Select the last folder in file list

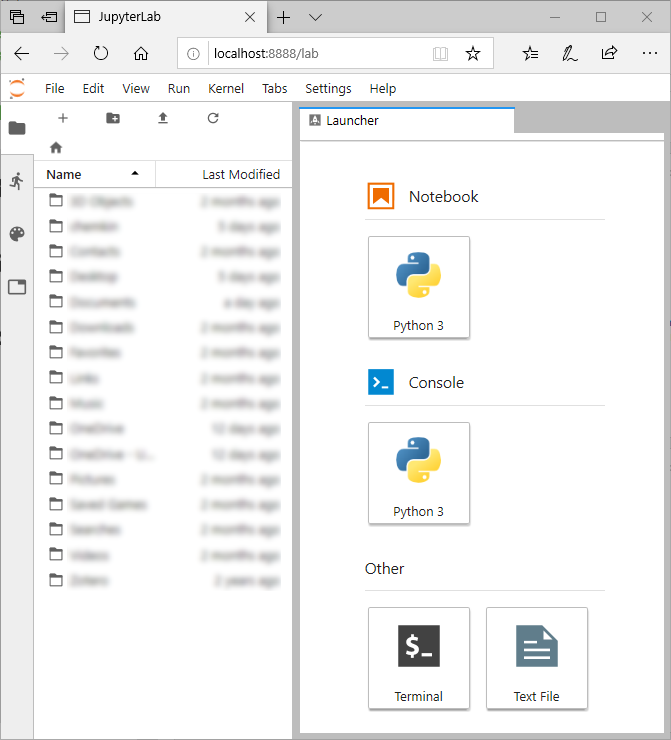point(163,580)
